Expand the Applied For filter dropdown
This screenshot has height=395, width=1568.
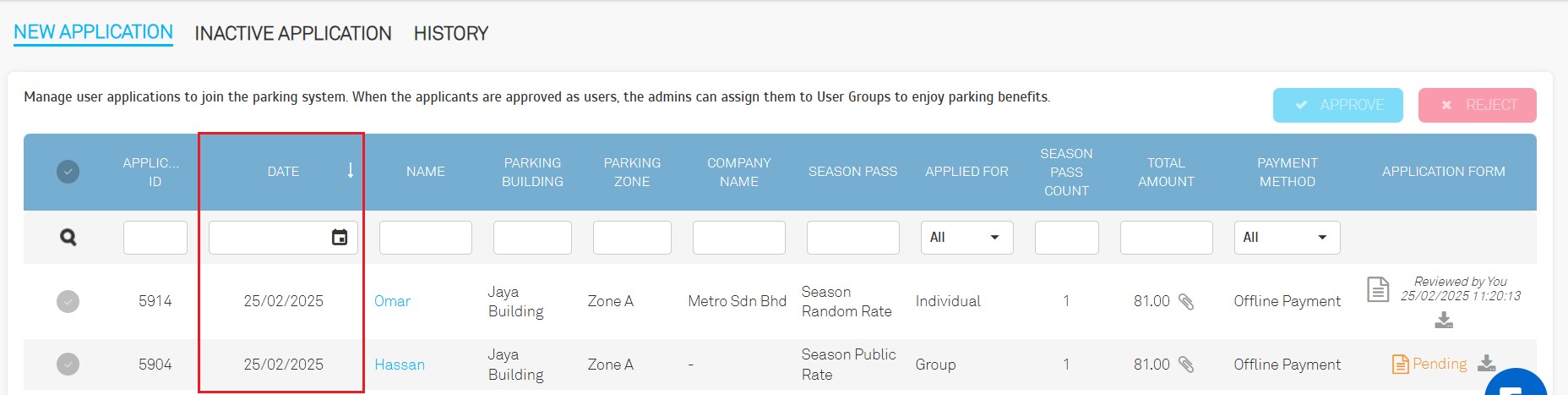pos(966,238)
